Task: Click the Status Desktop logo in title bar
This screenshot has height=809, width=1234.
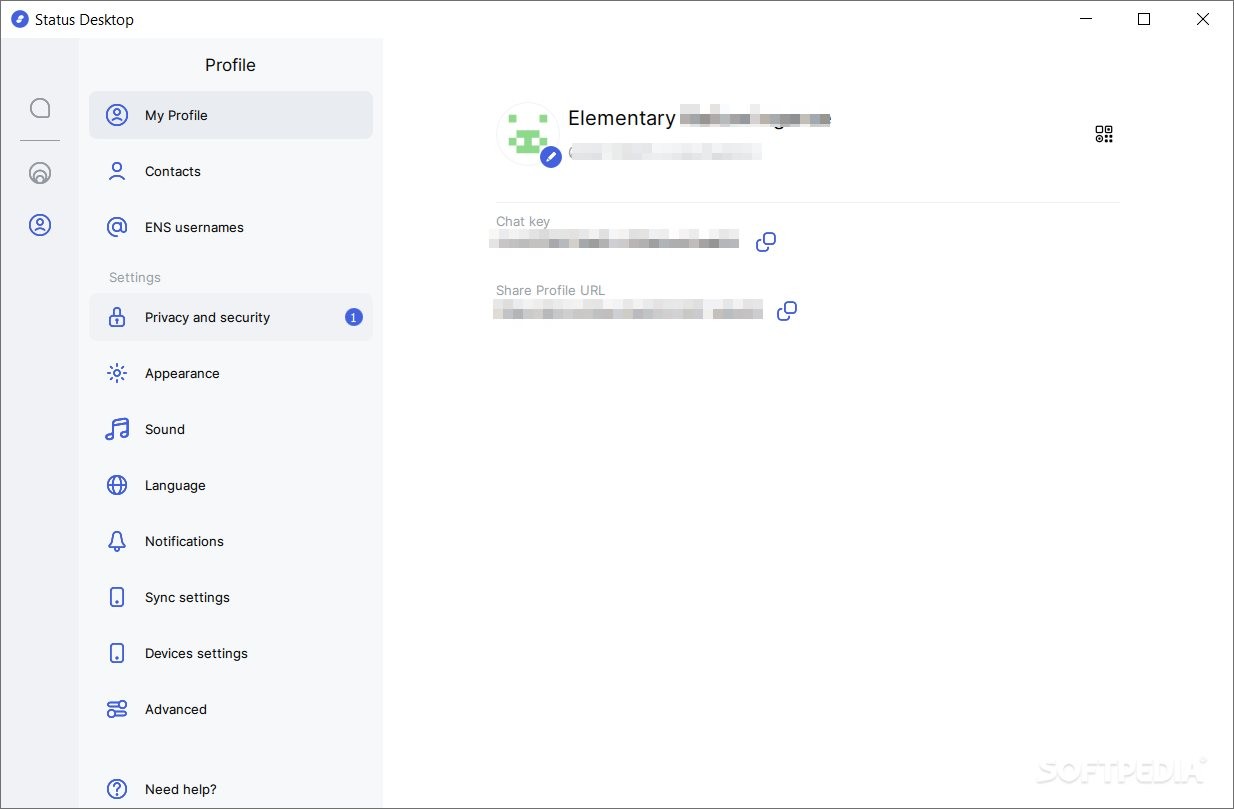Action: pos(19,19)
